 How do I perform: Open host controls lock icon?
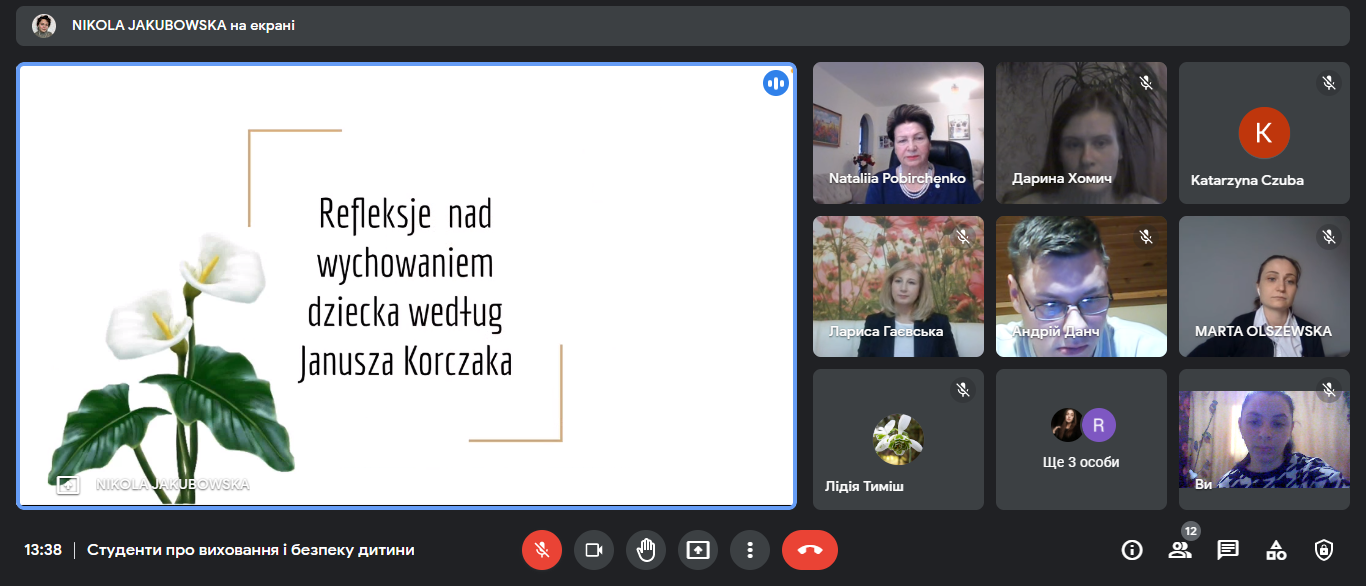[1324, 550]
